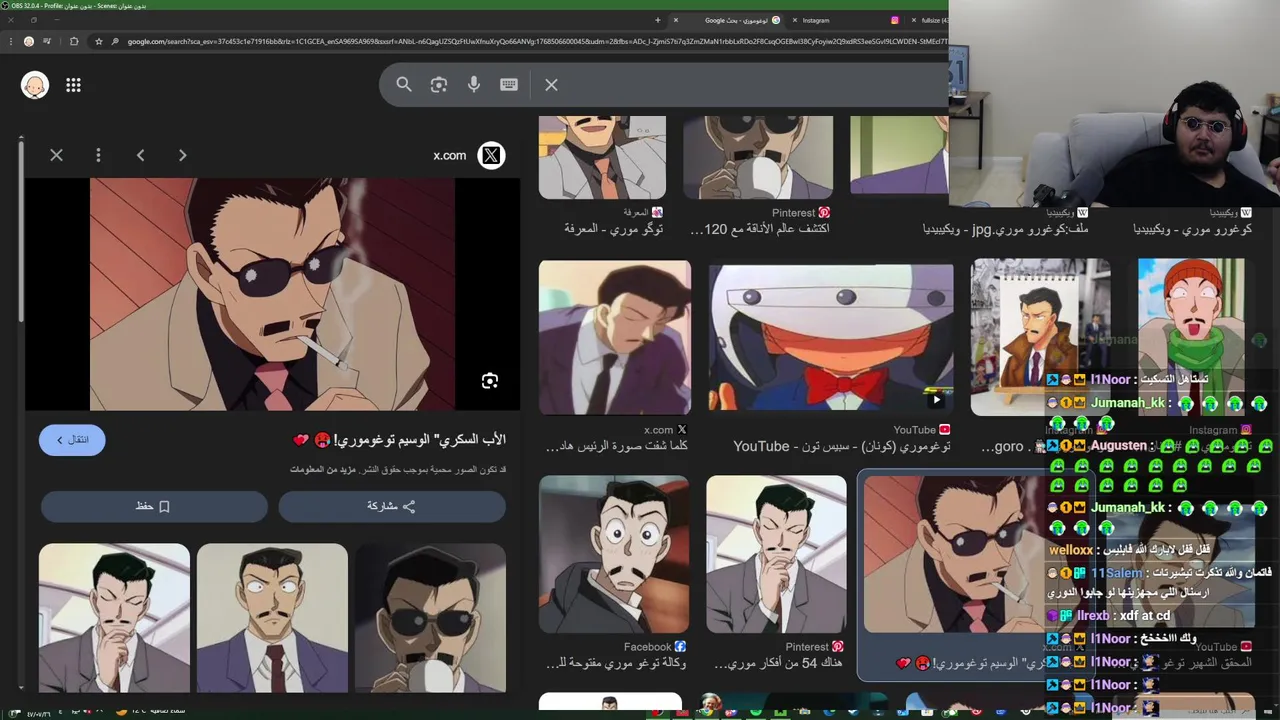Switch to the Google search browser tab
This screenshot has height=720, width=1280.
736,20
